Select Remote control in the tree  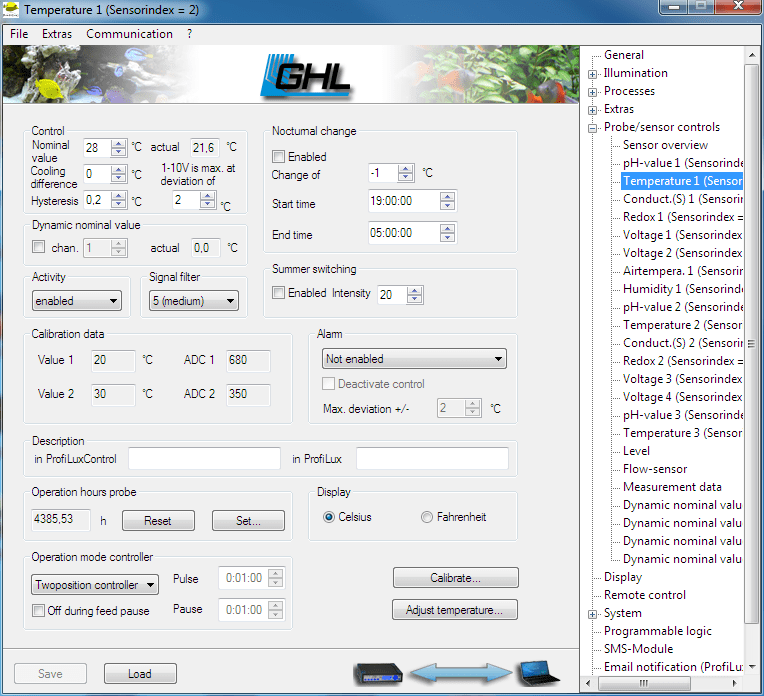[645, 595]
